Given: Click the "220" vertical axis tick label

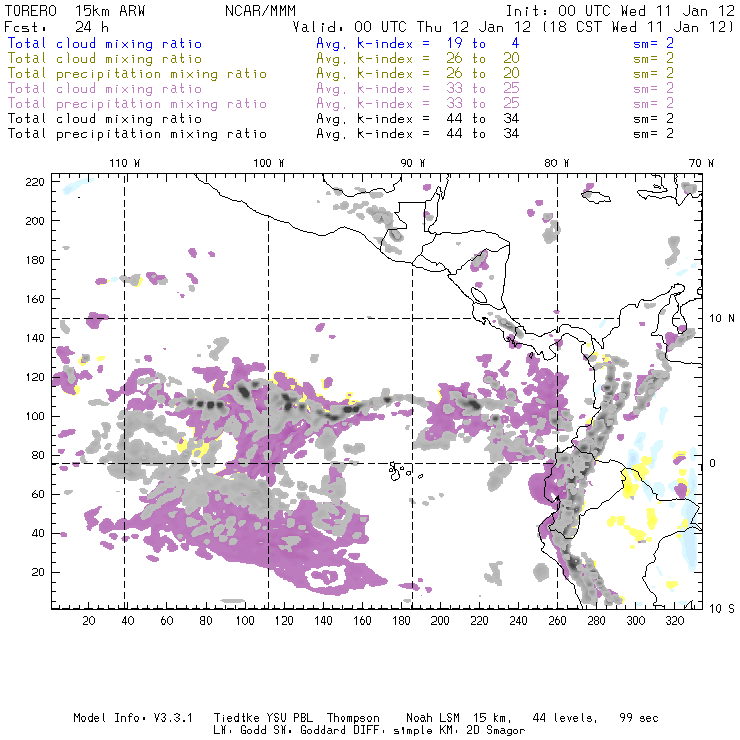Looking at the screenshot, I should (35, 182).
